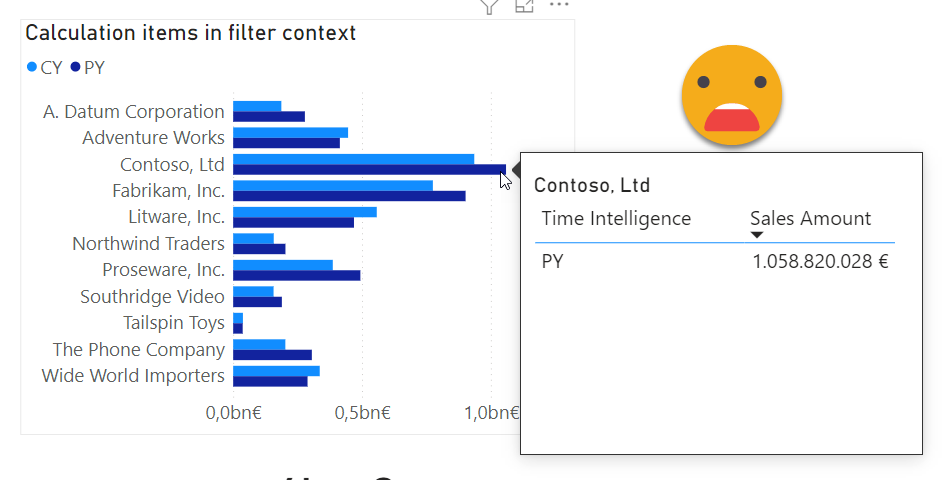Click the CY legend light-blue marker
The width and height of the screenshot is (947, 480).
click(32, 68)
